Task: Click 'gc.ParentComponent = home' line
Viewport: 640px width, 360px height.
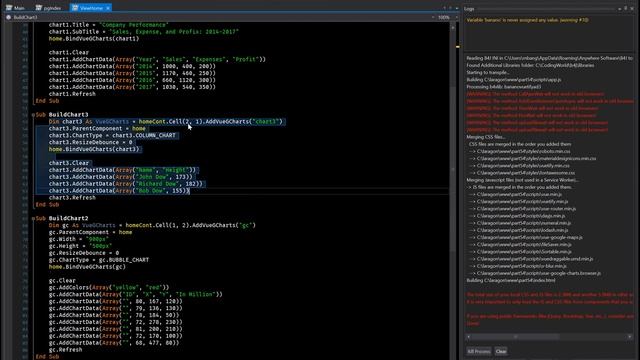Action: 90,232
